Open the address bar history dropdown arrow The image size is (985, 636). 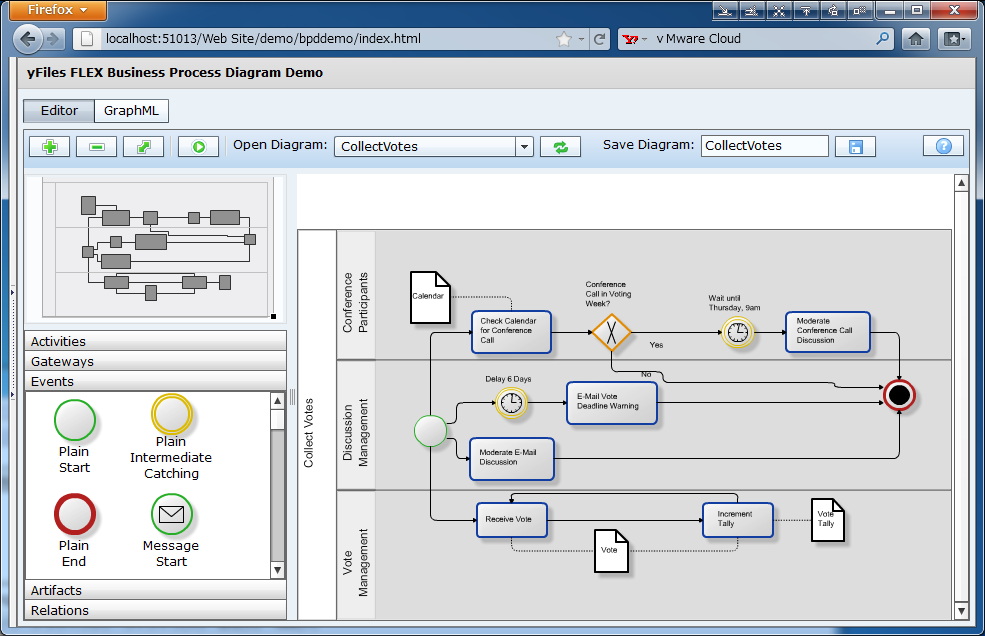click(x=581, y=39)
